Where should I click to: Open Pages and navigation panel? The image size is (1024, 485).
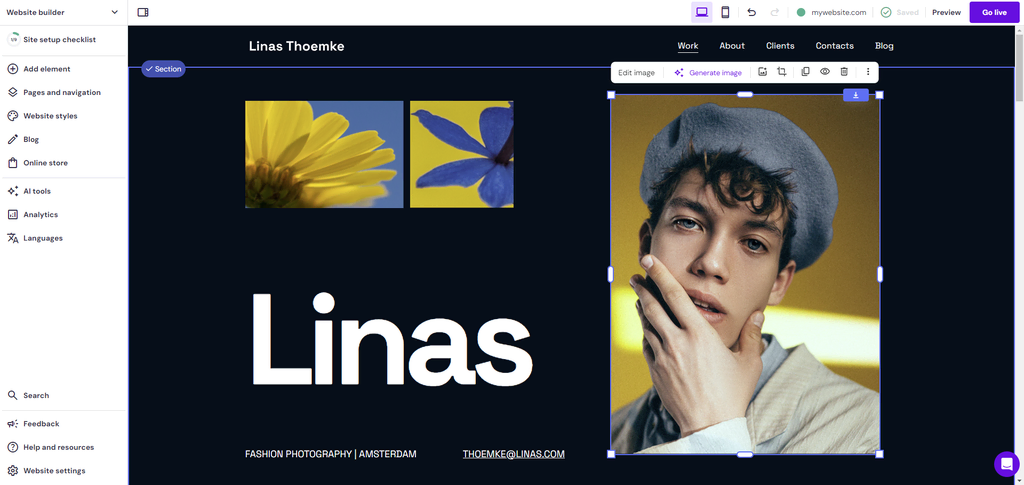pyautogui.click(x=61, y=92)
